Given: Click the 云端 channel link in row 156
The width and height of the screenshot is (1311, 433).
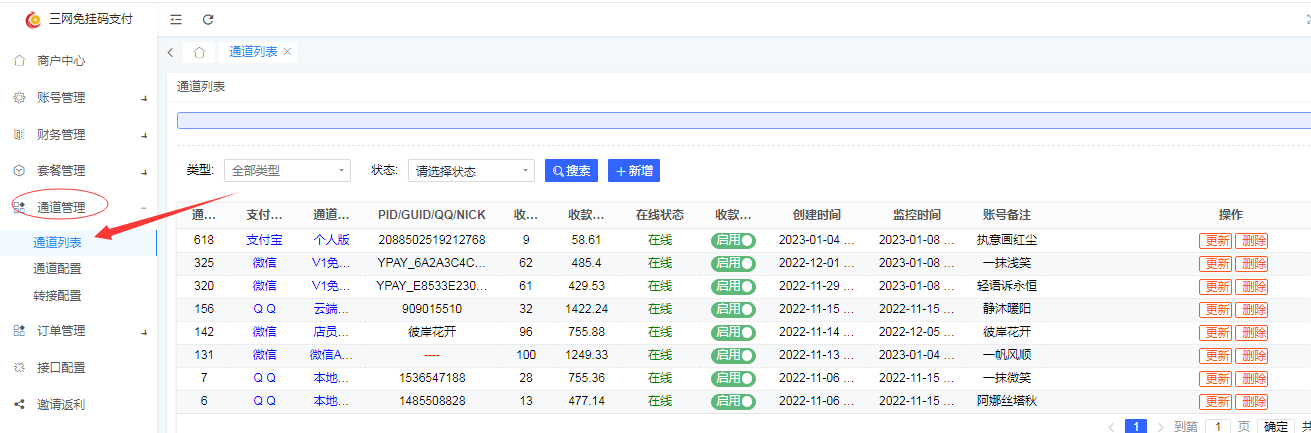Looking at the screenshot, I should point(331,309).
